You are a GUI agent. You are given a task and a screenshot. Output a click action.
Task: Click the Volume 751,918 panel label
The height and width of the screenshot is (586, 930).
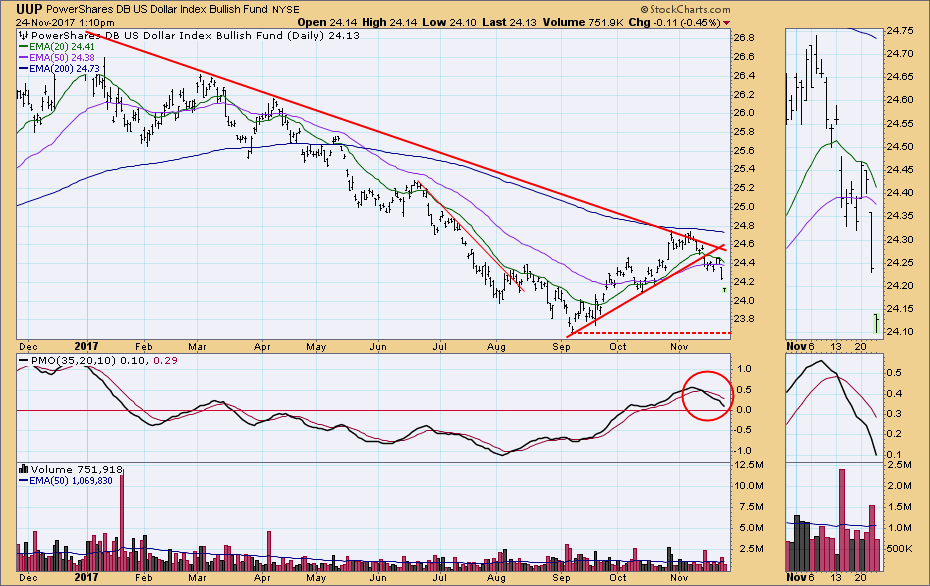click(77, 470)
